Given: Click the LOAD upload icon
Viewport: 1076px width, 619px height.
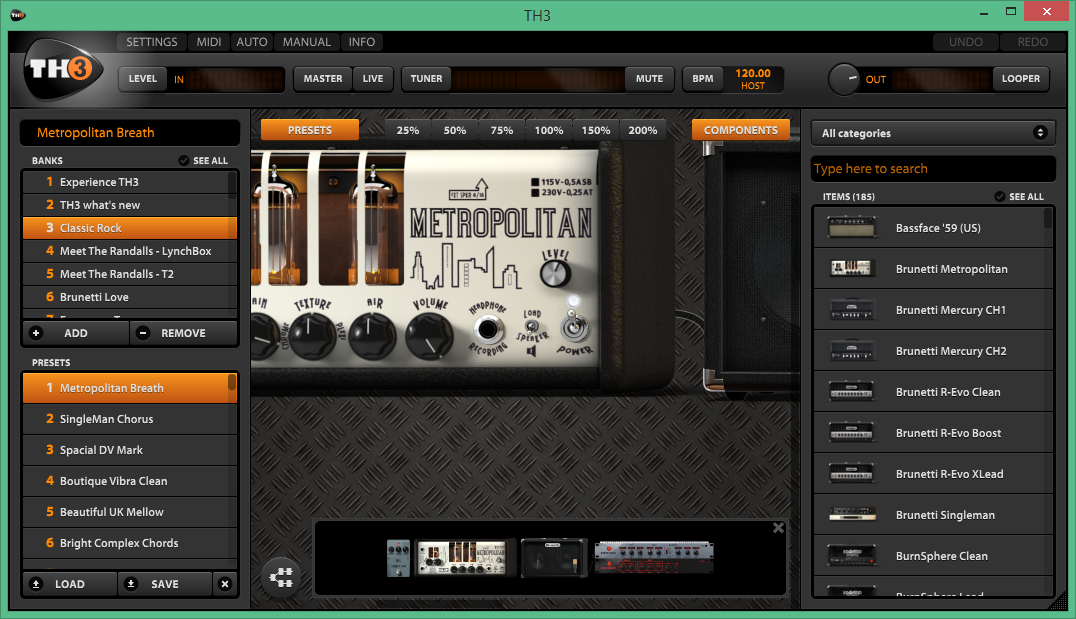Looking at the screenshot, I should 36,584.
